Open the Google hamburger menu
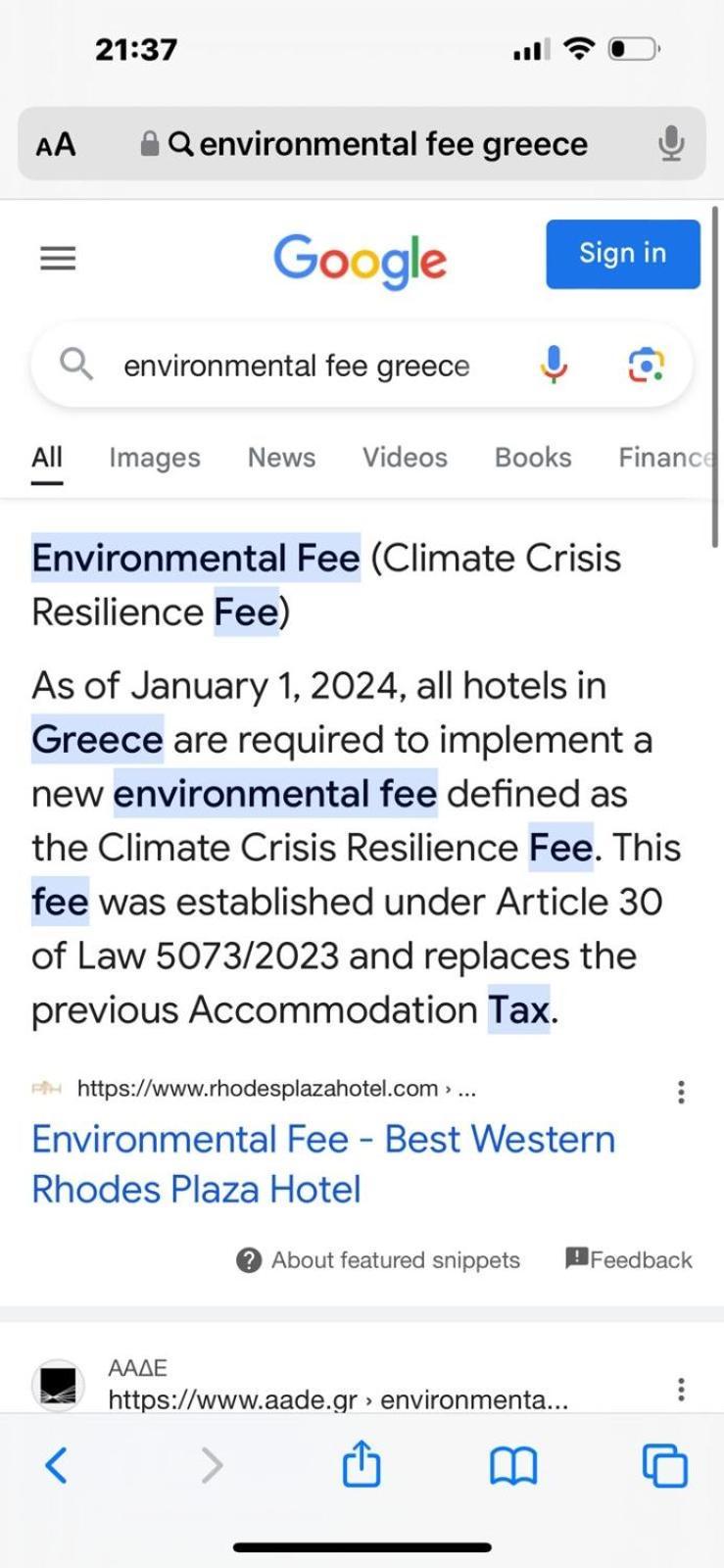 point(58,258)
